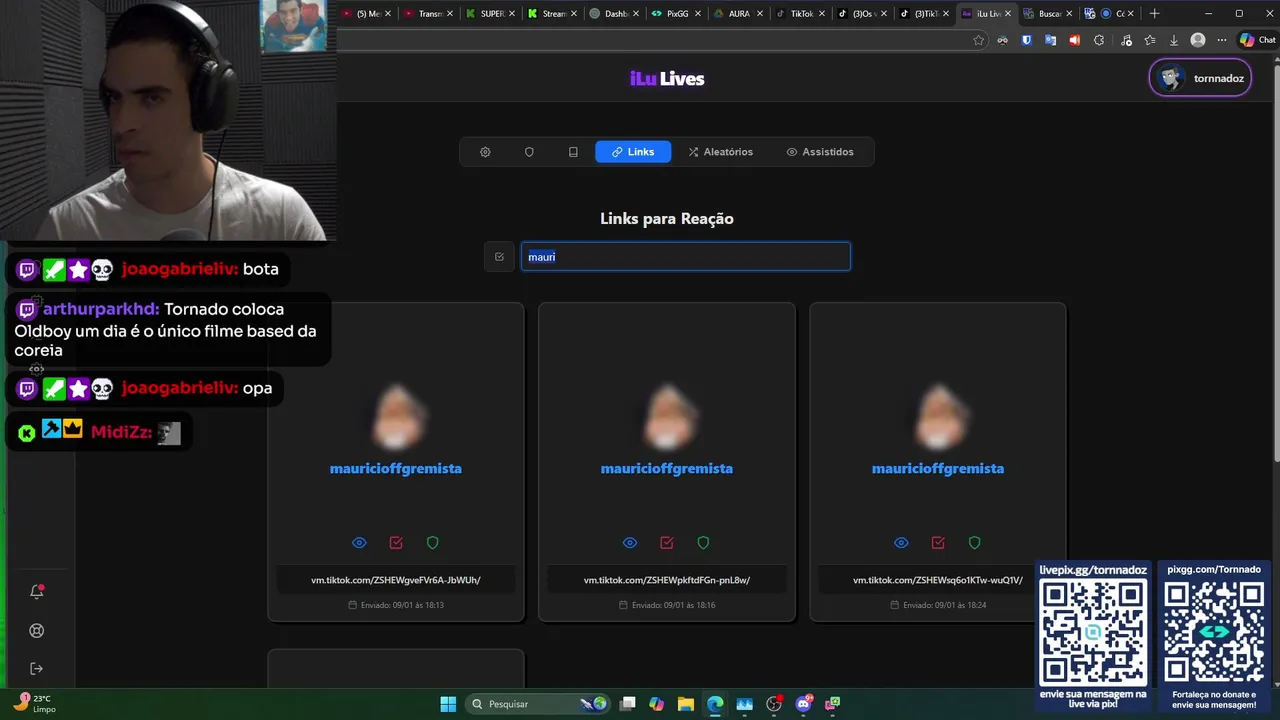The height and width of the screenshot is (720, 1280).
Task: Switch to the Buscar browser tab
Action: tap(1047, 14)
